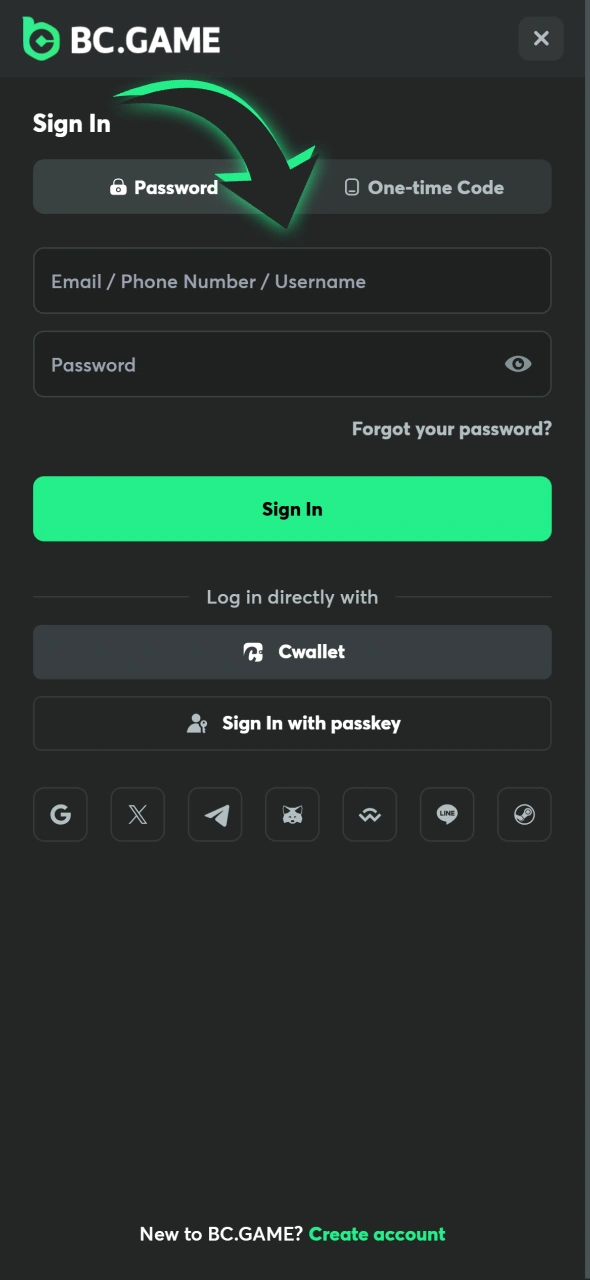Click Create account link
590x1280 pixels.
click(377, 1234)
